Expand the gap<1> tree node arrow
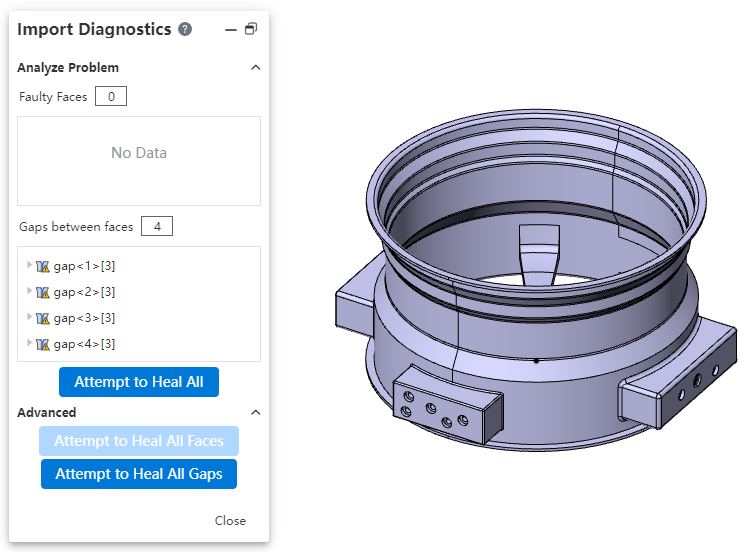Screen dimensions: 749x552 30,265
